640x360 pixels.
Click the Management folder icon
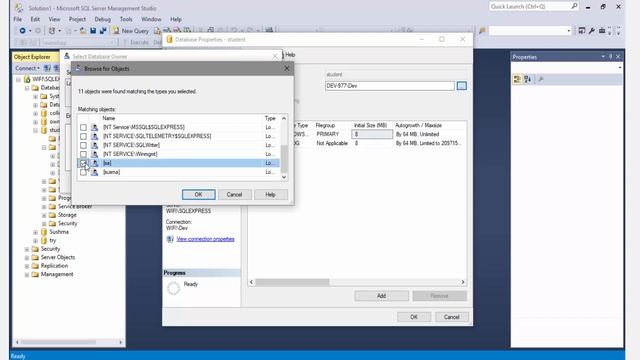pos(35,274)
